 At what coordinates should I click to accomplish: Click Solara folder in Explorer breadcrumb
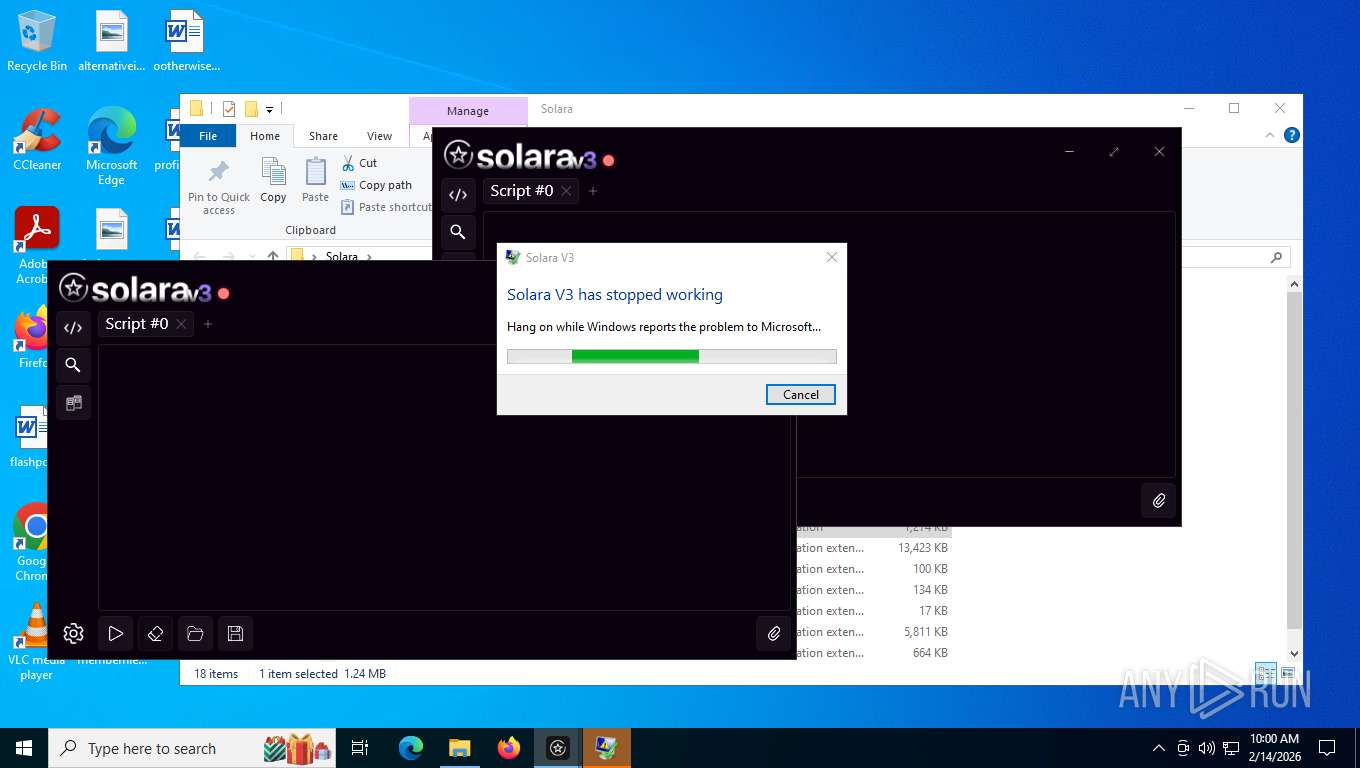tap(341, 257)
